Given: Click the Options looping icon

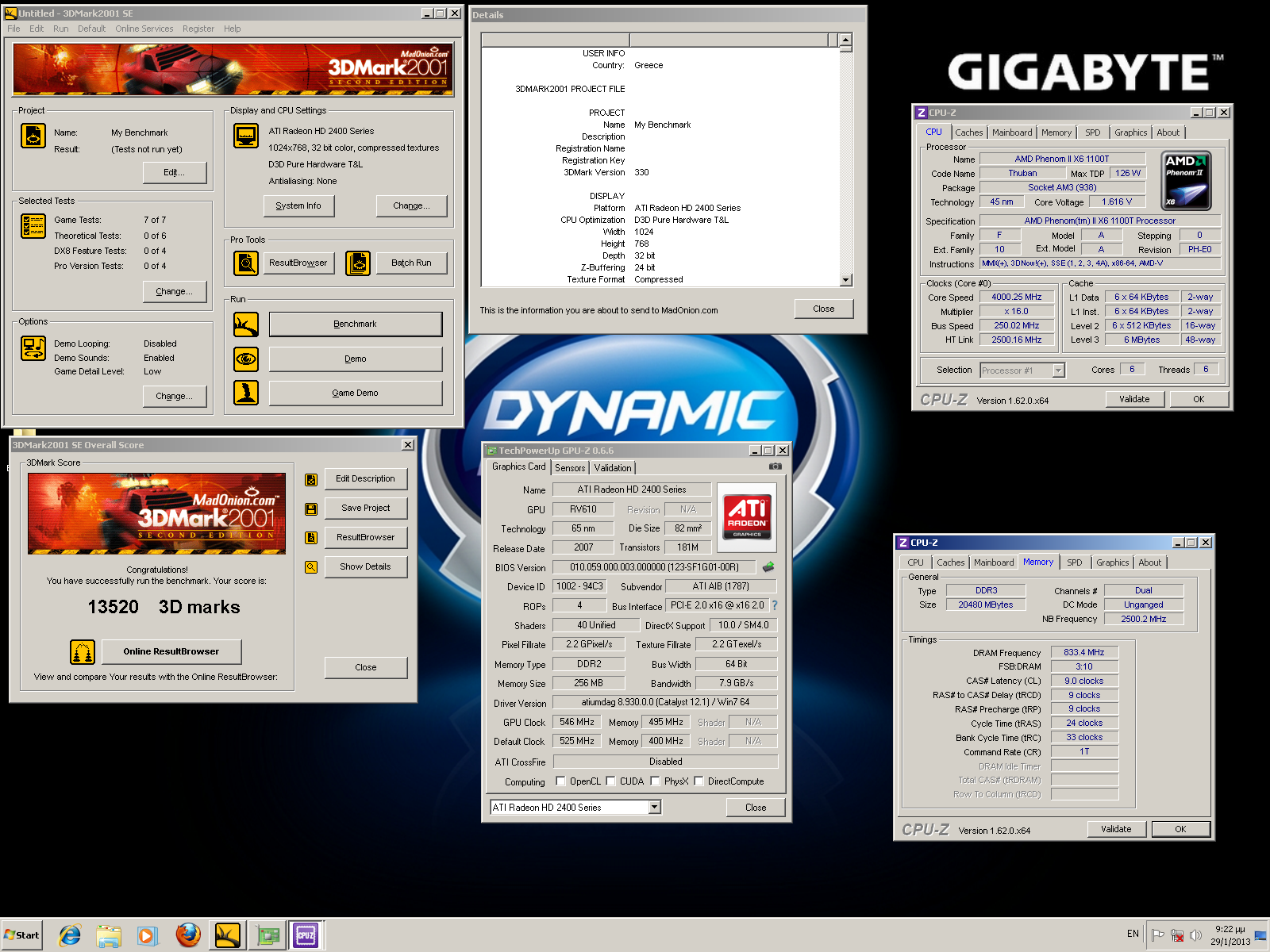Looking at the screenshot, I should pos(33,348).
